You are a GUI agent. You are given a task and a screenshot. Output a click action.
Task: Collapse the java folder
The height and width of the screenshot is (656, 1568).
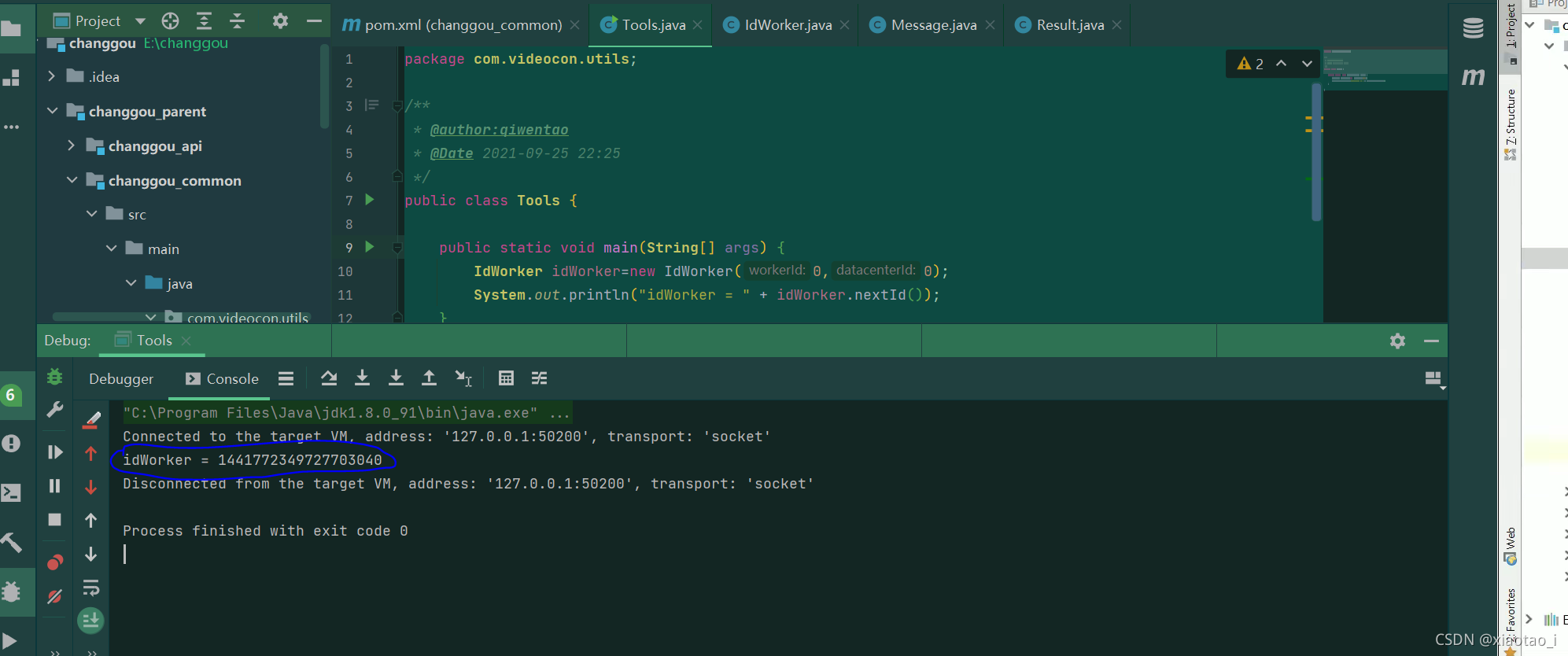[x=131, y=283]
